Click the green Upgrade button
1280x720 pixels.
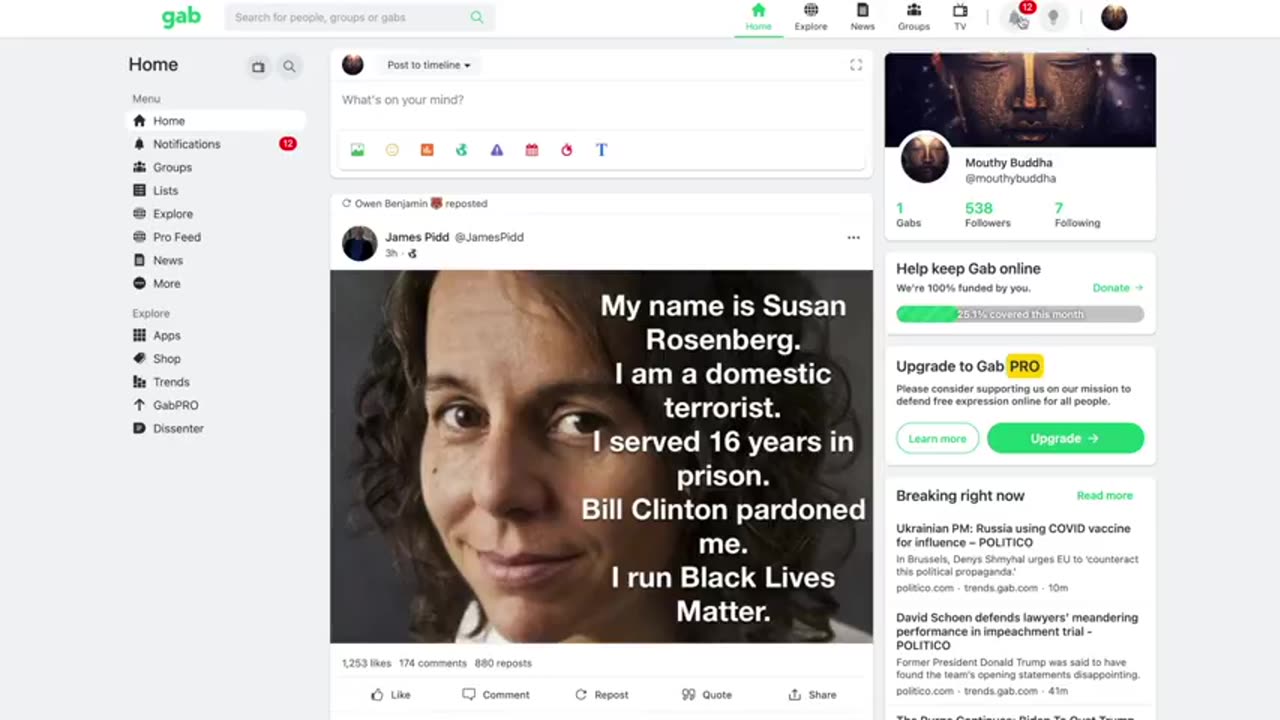1065,438
